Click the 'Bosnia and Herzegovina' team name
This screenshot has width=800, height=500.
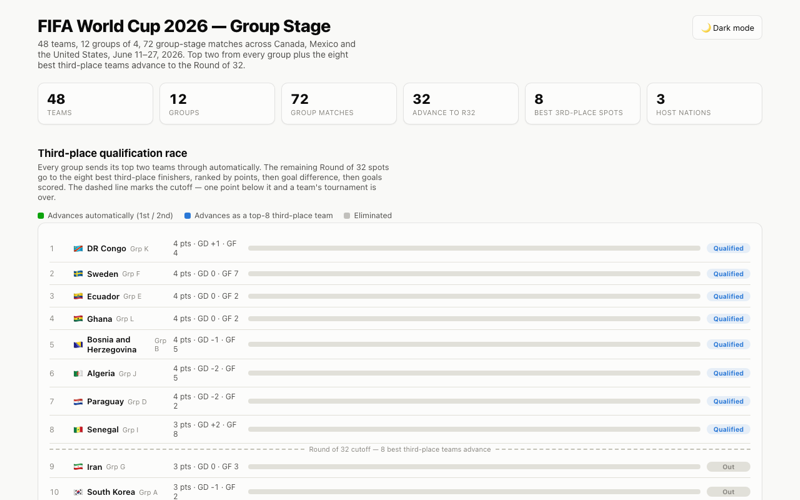[x=112, y=344]
